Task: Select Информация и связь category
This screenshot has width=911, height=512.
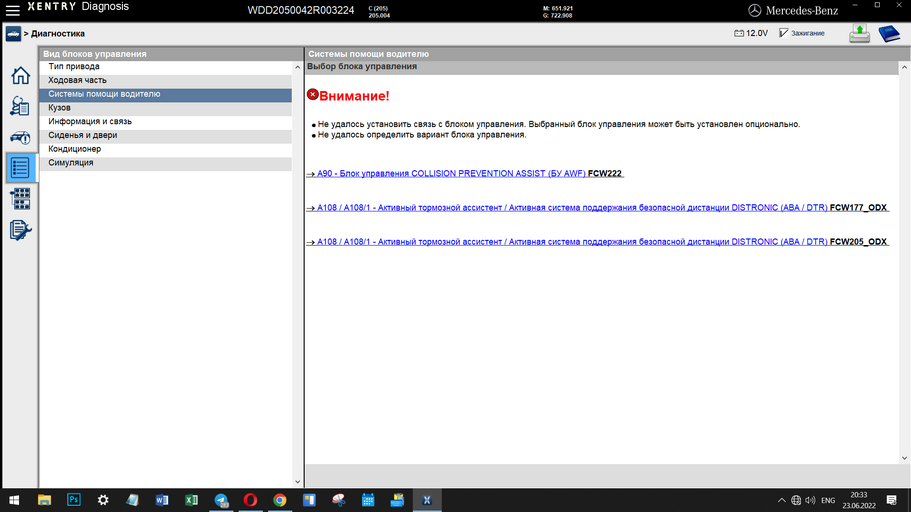Action: [166, 122]
